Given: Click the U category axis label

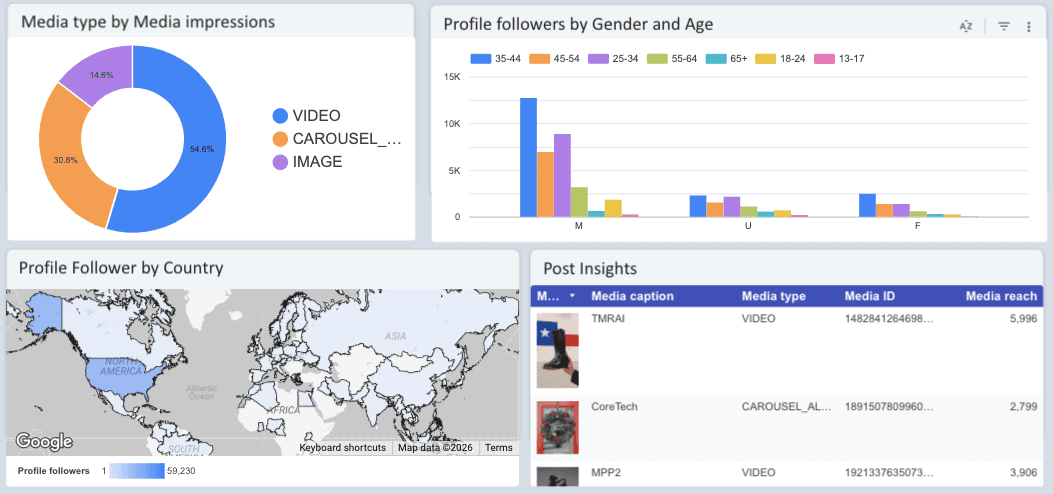Looking at the screenshot, I should point(748,226).
